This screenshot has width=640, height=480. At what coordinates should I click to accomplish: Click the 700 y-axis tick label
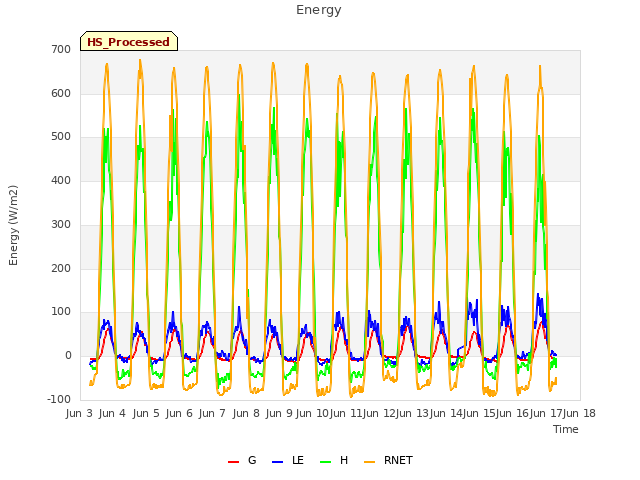pos(61,49)
